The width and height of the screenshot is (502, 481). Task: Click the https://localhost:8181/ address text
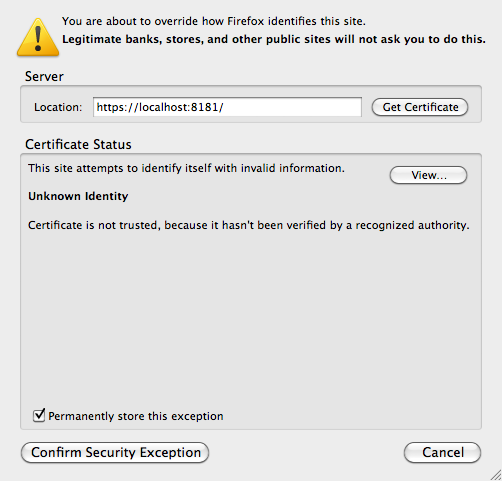(x=160, y=107)
